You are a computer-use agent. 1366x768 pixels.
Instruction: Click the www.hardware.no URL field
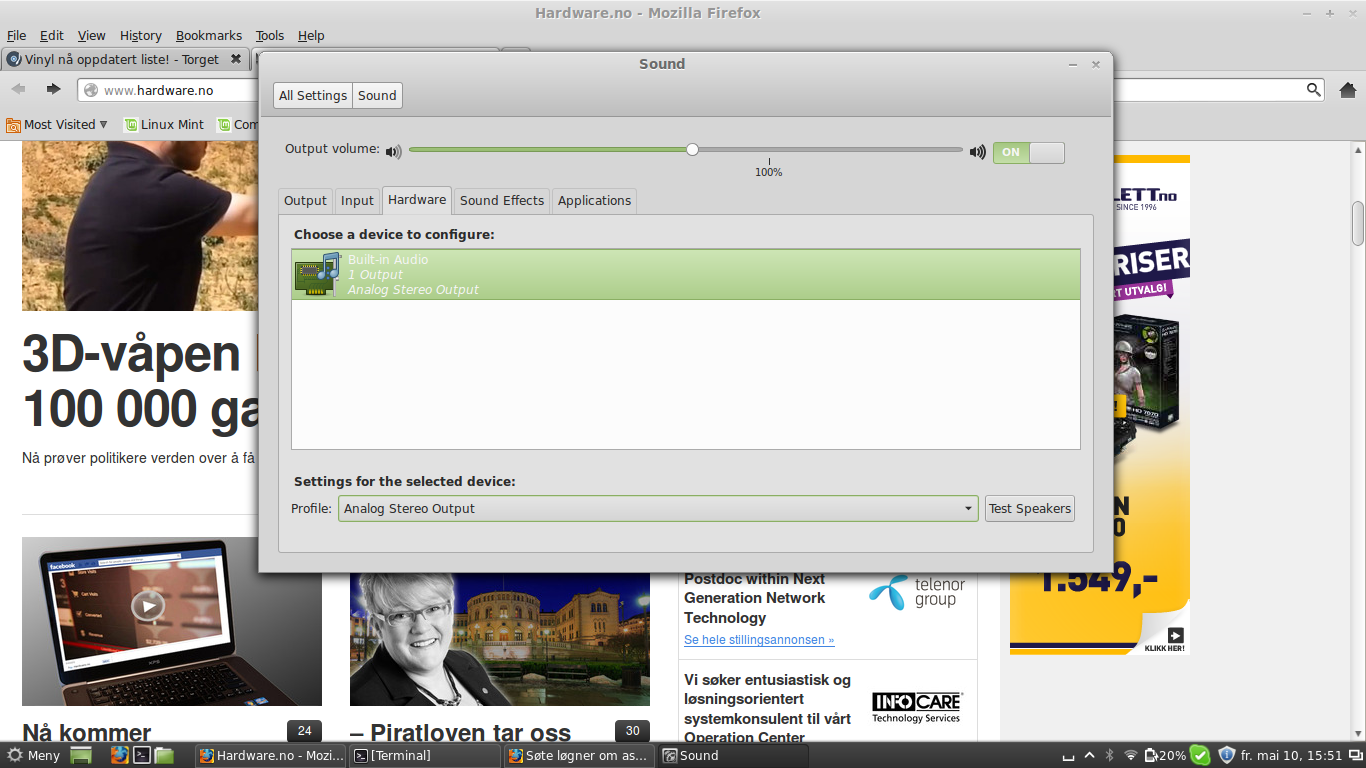(x=170, y=90)
